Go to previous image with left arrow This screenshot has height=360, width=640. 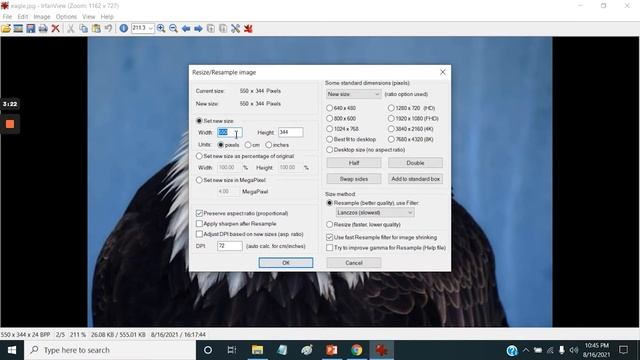point(186,29)
